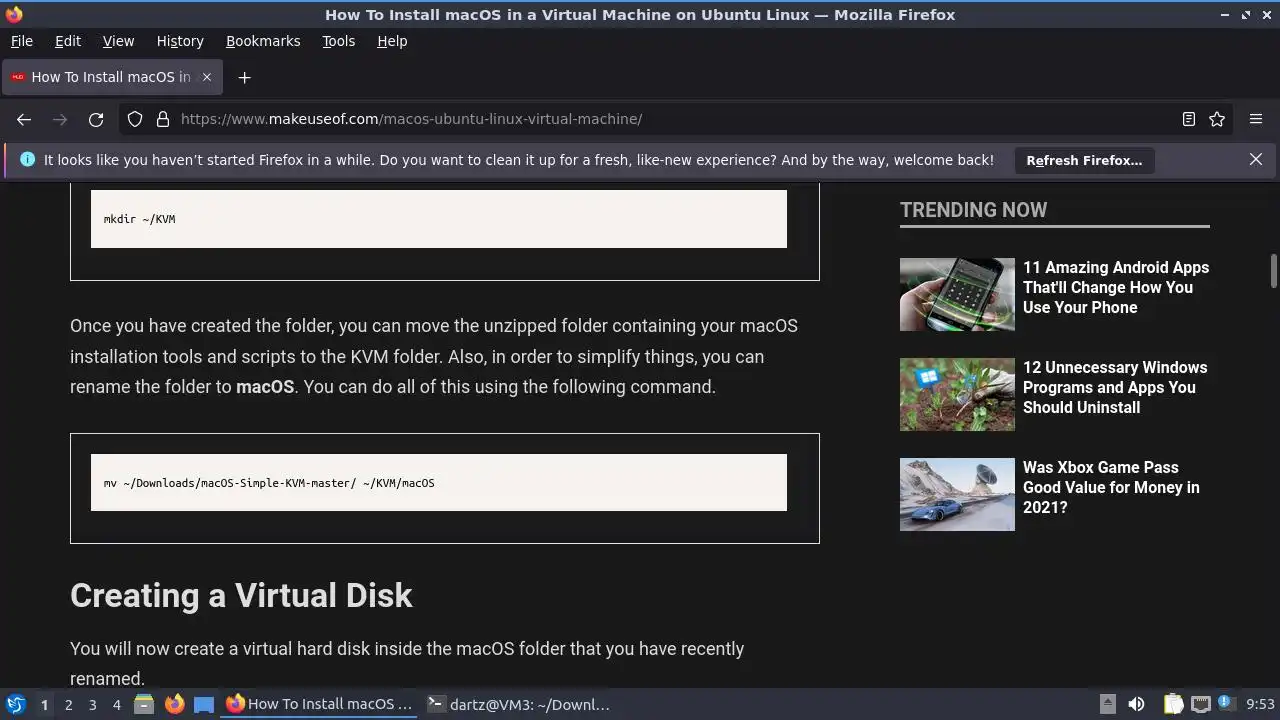The width and height of the screenshot is (1280, 720).
Task: Click the forward navigation arrow
Action: pos(60,119)
